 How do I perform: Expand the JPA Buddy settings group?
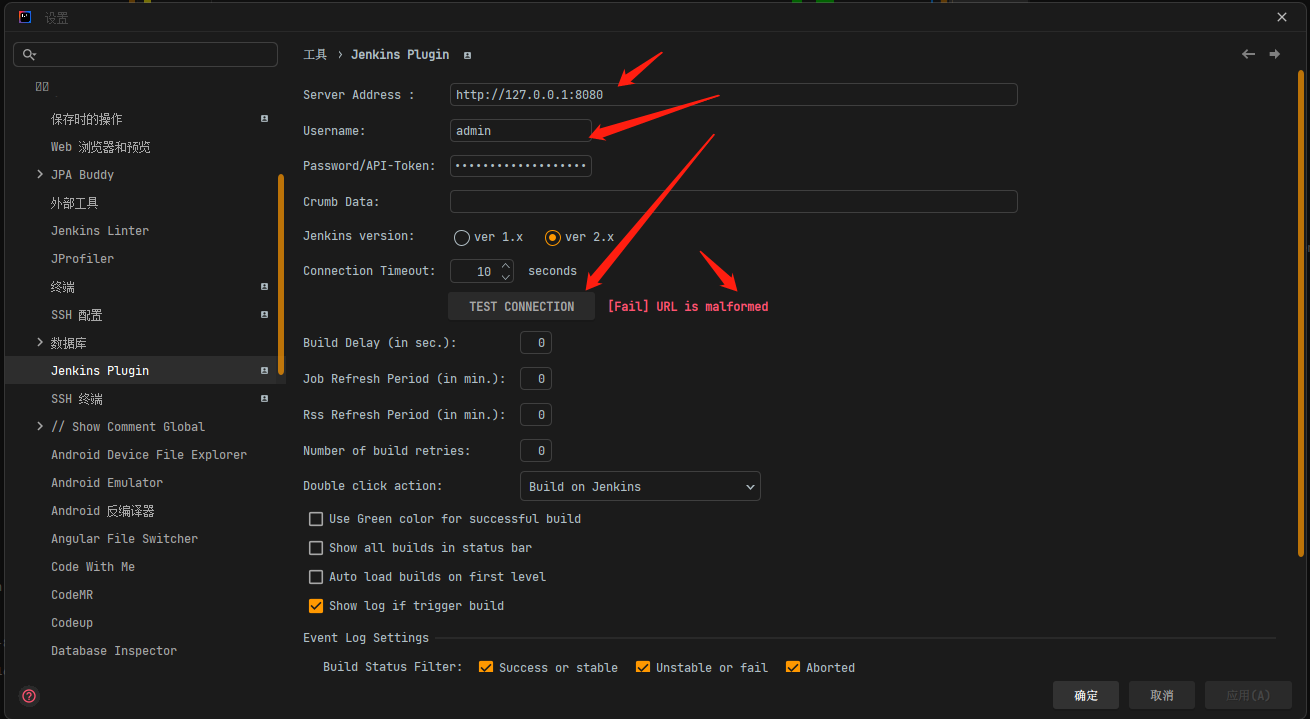pos(40,174)
